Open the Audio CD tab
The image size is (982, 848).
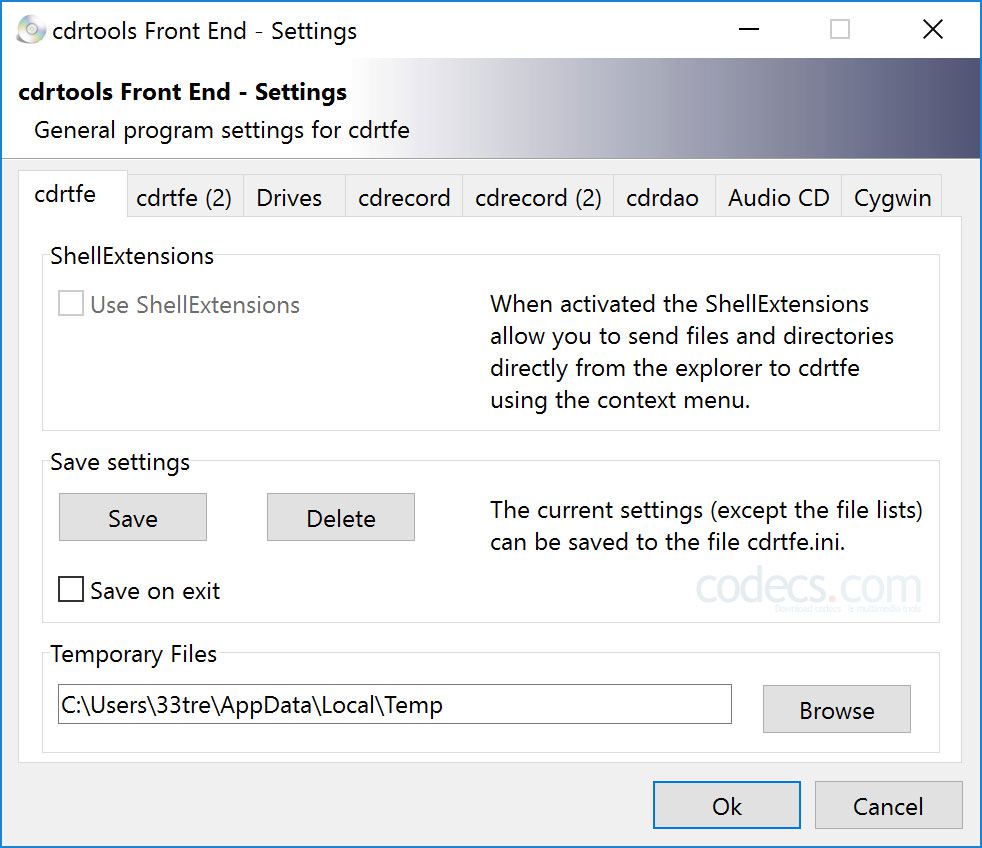coord(778,198)
